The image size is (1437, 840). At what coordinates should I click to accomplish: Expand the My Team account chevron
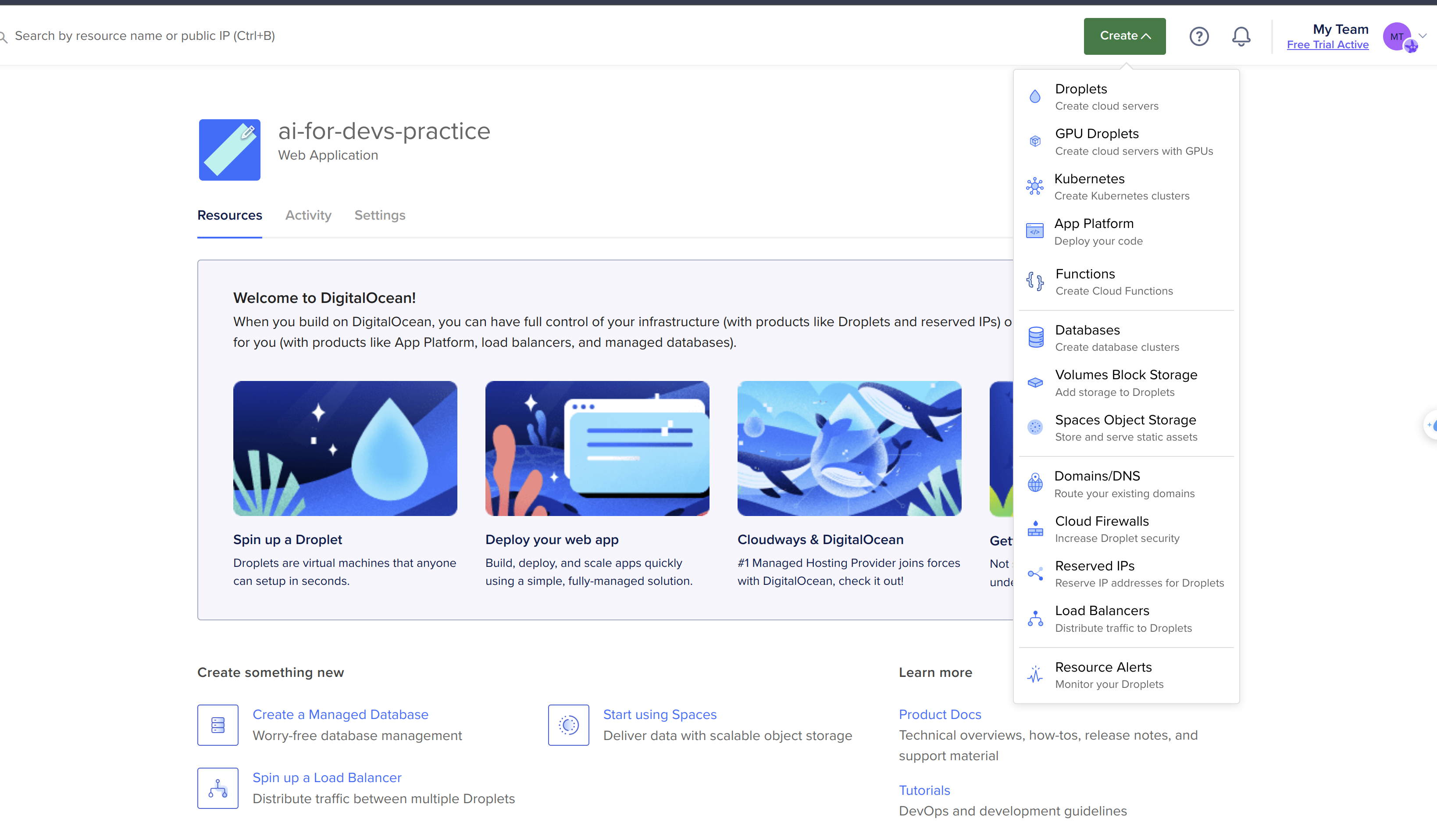click(x=1422, y=36)
